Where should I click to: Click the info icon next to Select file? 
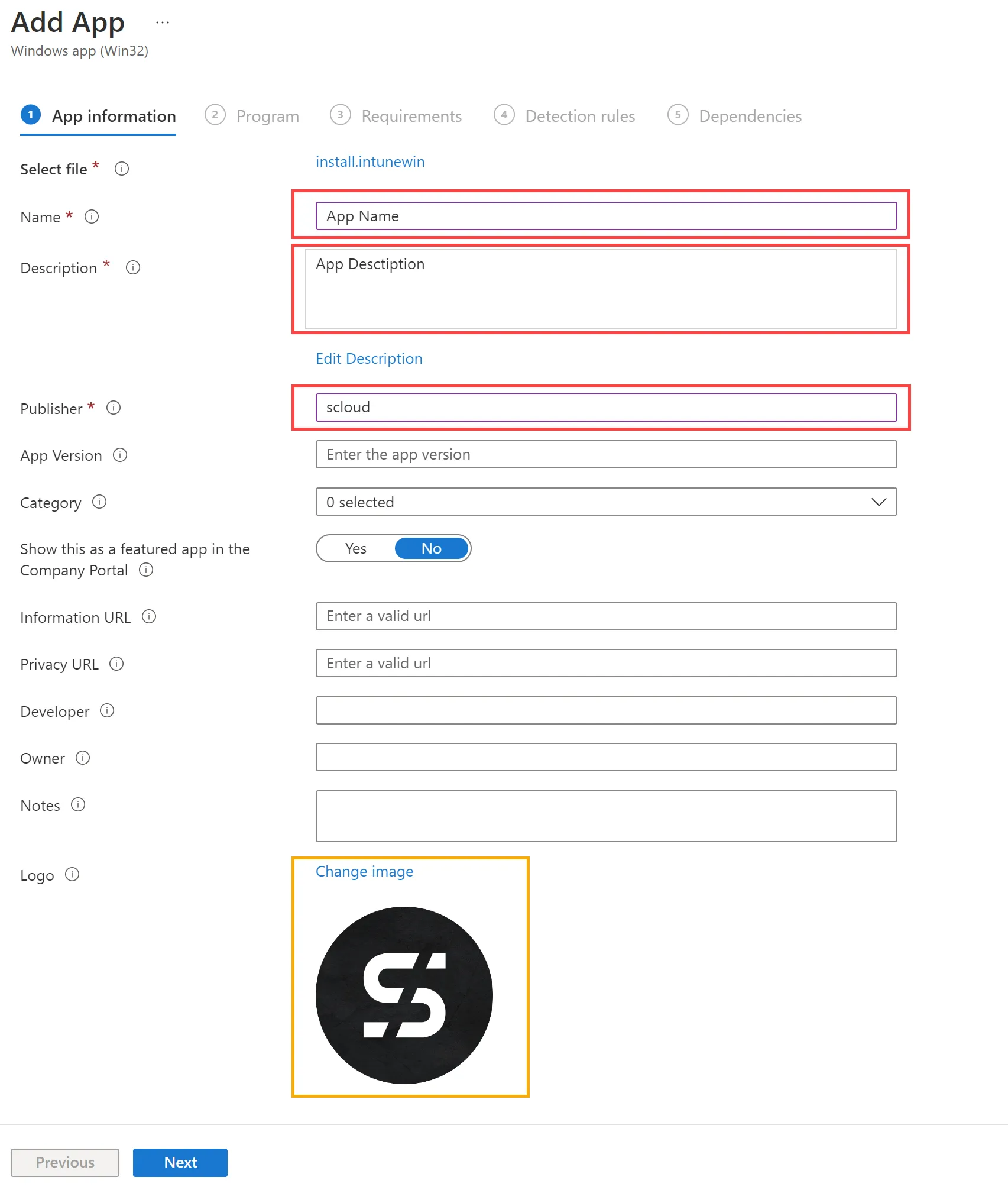tap(122, 169)
